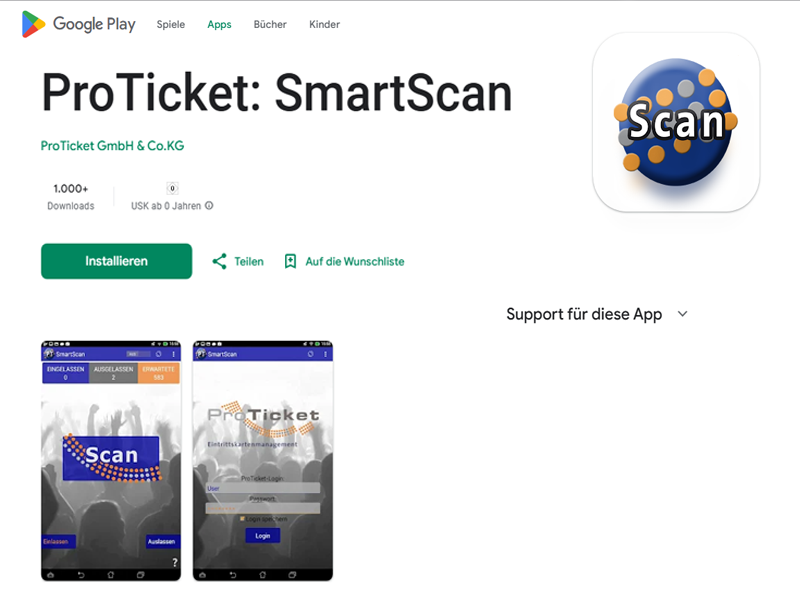The image size is (800, 600).
Task: Click the Support für diese App heading
Action: [x=584, y=314]
